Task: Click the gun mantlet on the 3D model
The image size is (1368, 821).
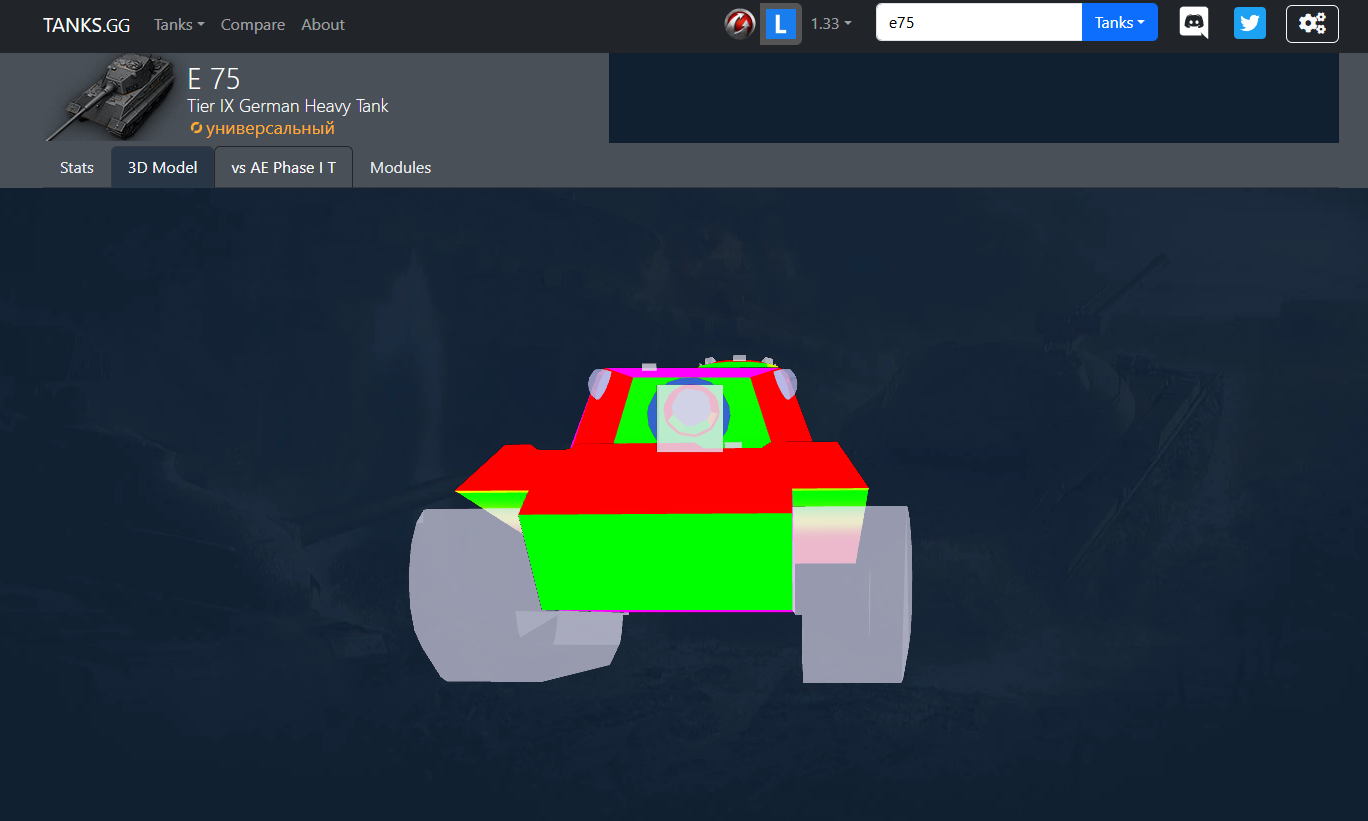Action: click(690, 418)
